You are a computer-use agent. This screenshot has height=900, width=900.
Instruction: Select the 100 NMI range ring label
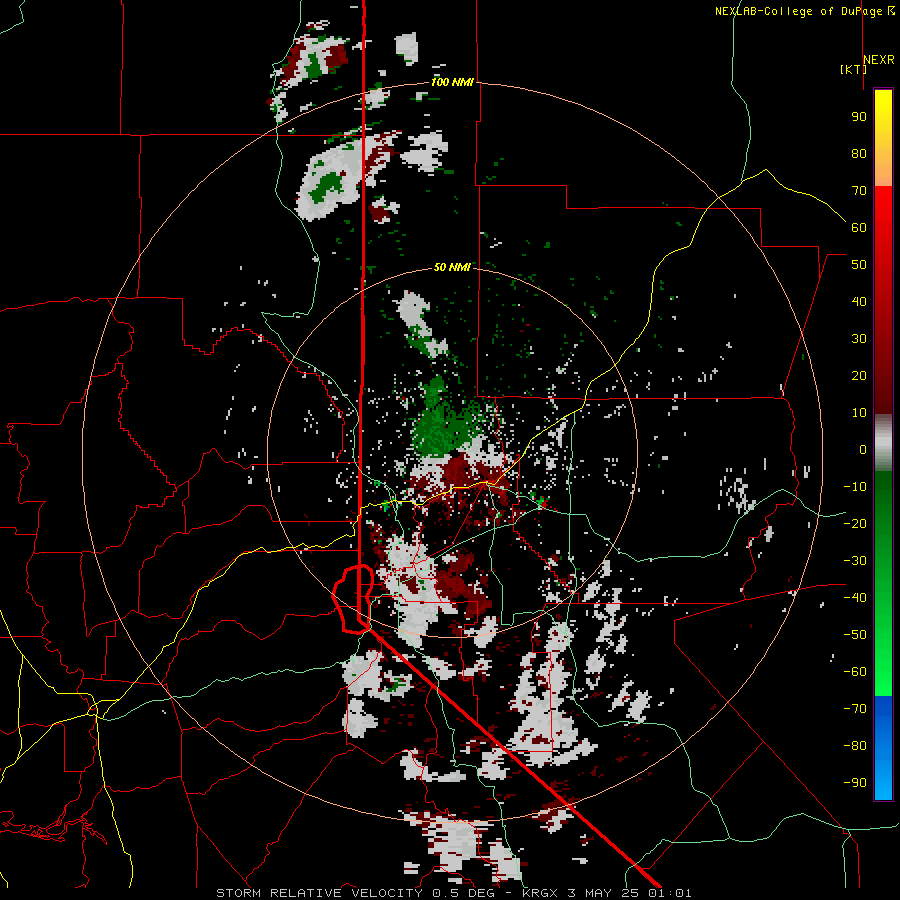(452, 82)
